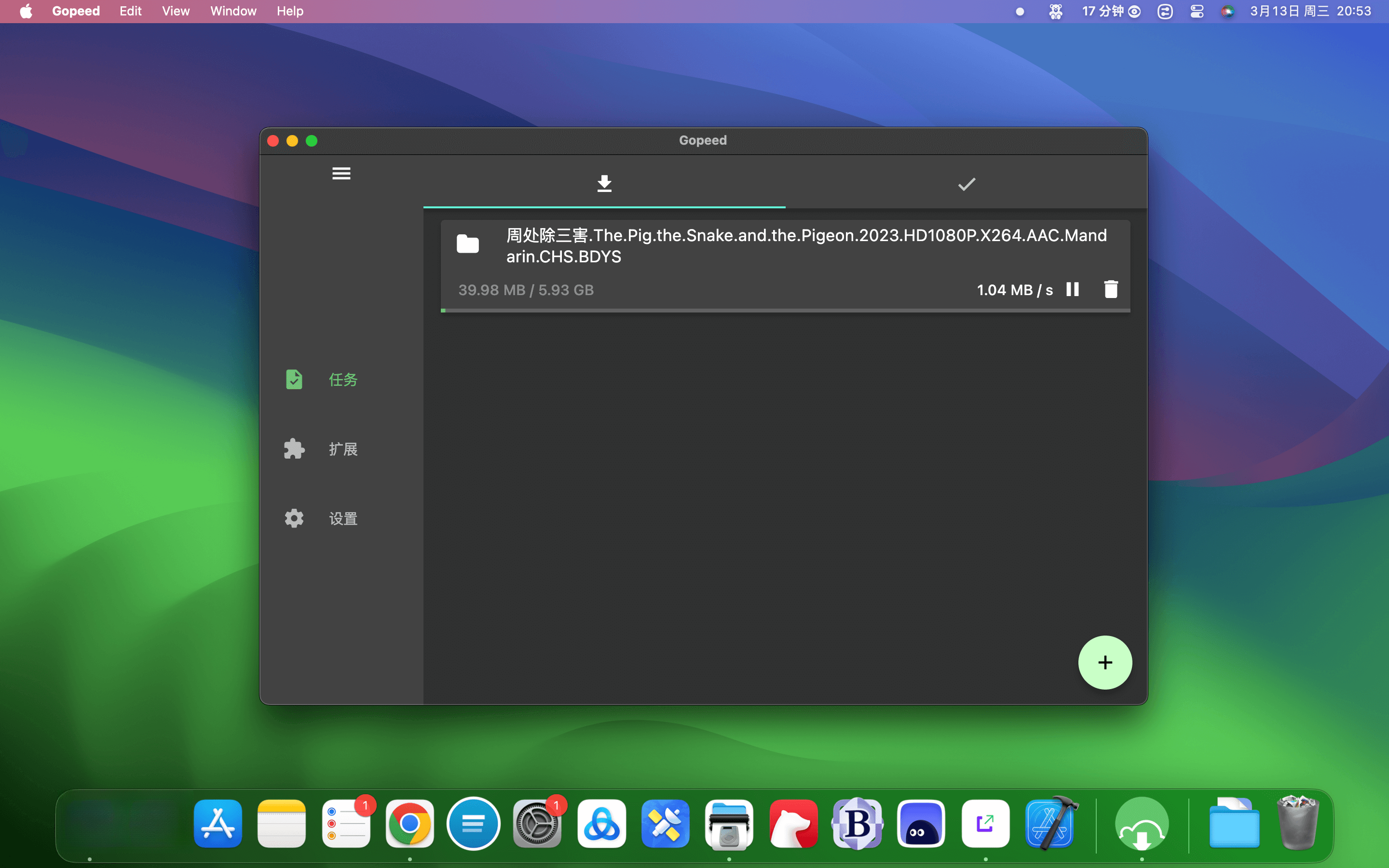This screenshot has width=1389, height=868.
Task: Click the bear icon in the menu bar
Action: tap(1056, 11)
